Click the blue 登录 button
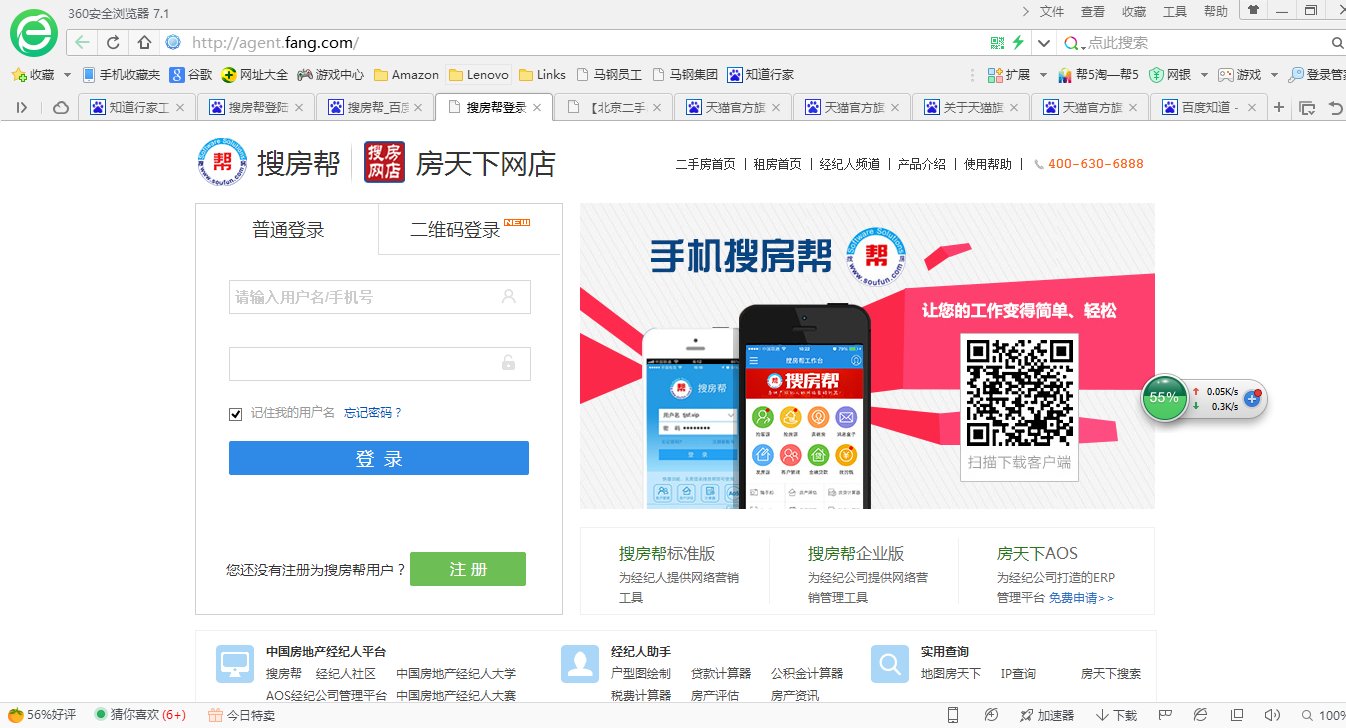1346x728 pixels. click(379, 458)
